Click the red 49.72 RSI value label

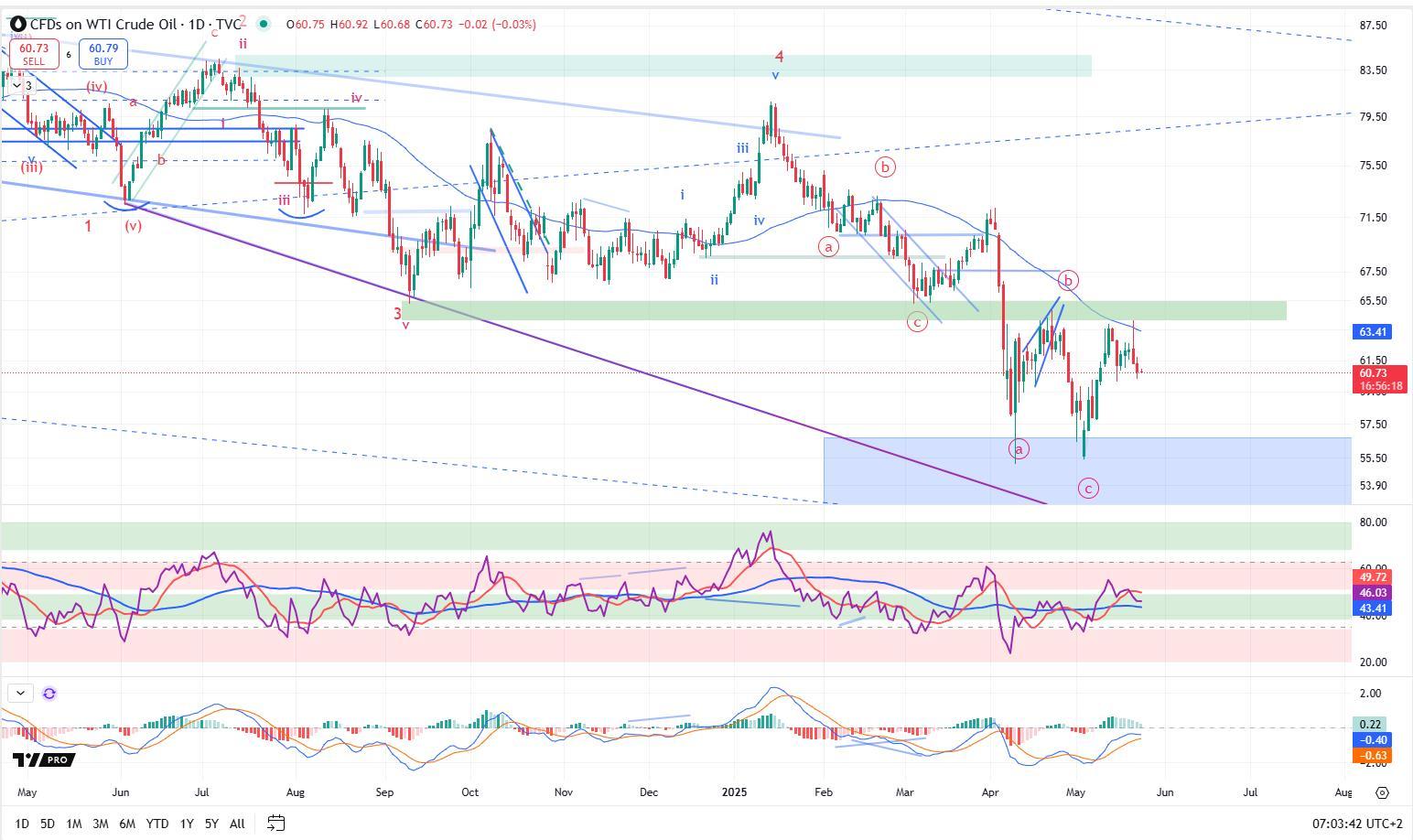(1373, 577)
